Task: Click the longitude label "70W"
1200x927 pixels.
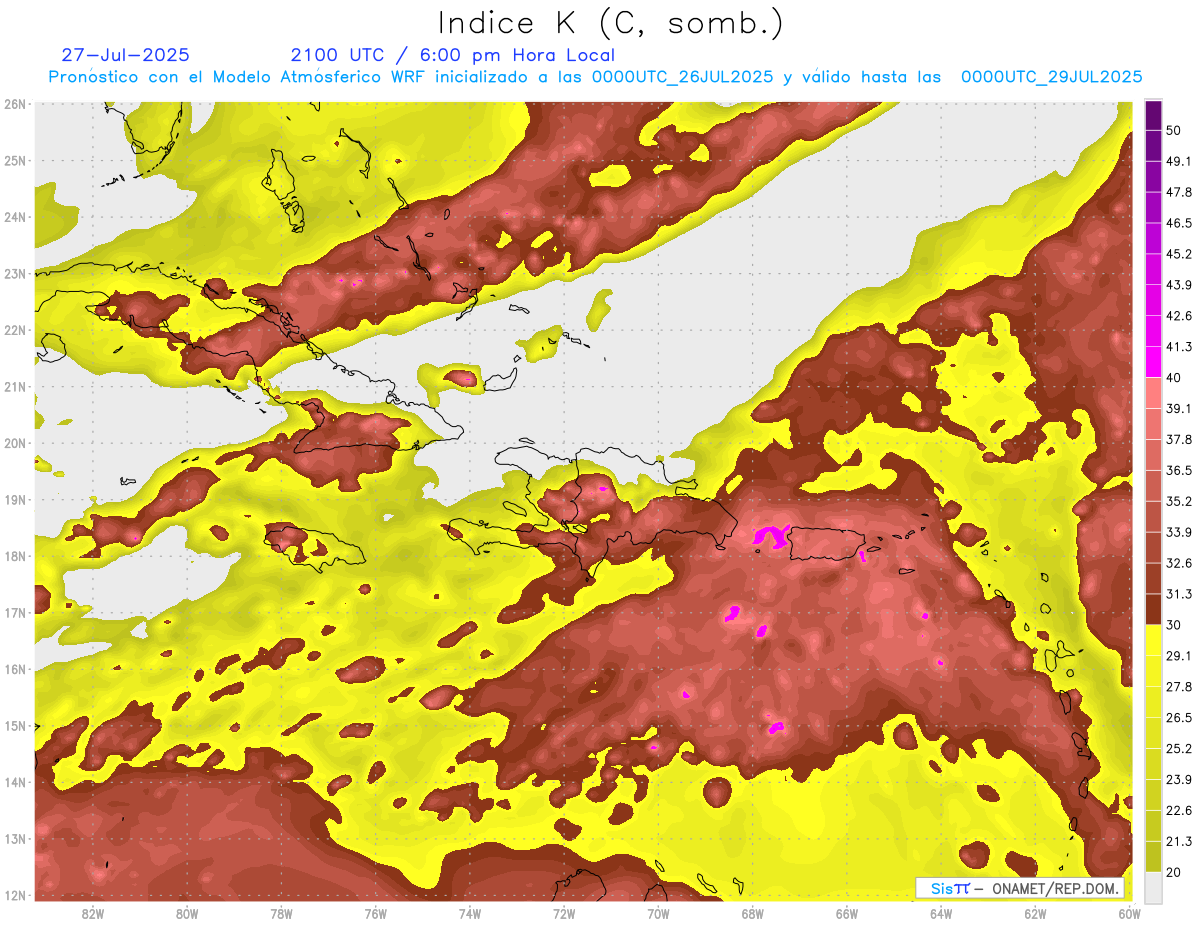Action: click(658, 914)
